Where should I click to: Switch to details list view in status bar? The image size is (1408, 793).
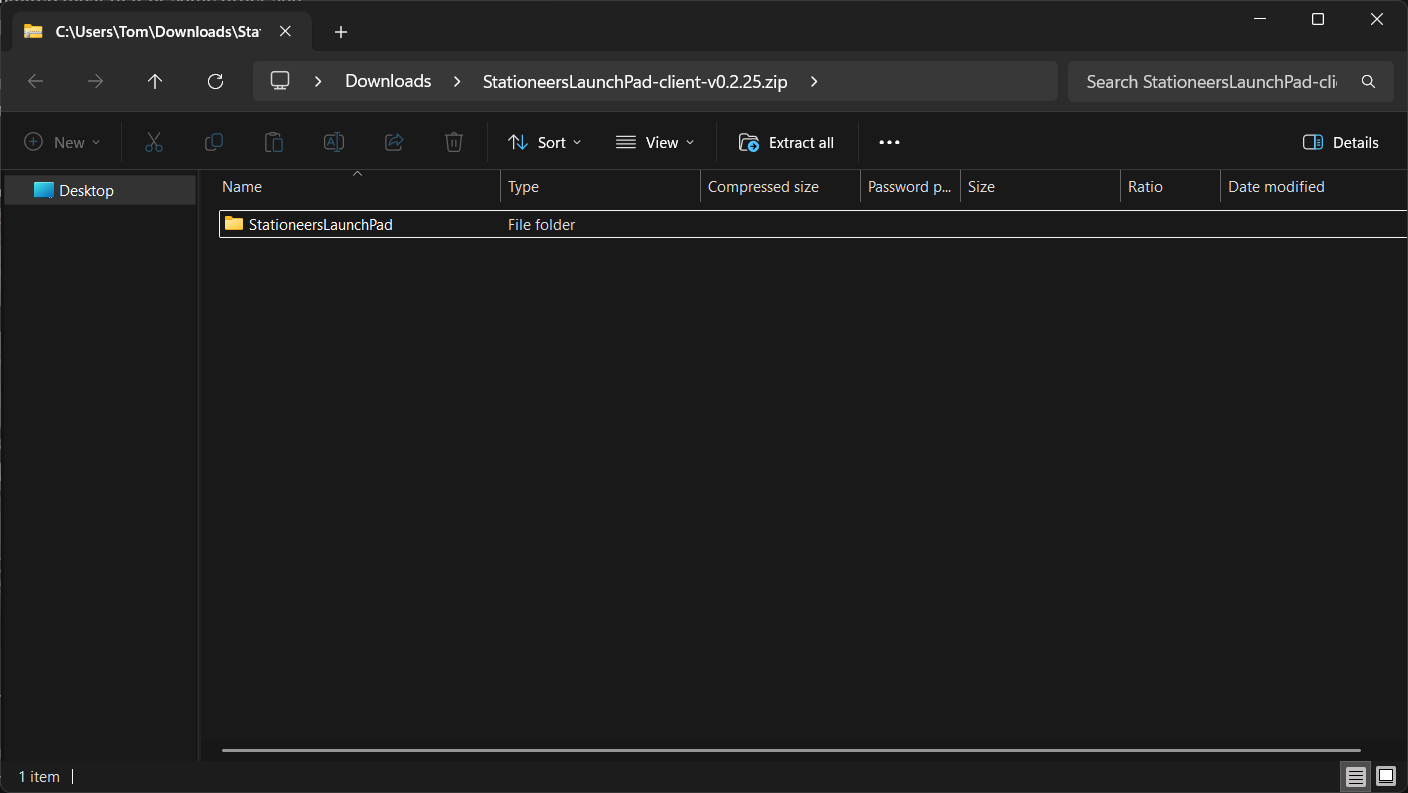click(x=1355, y=776)
